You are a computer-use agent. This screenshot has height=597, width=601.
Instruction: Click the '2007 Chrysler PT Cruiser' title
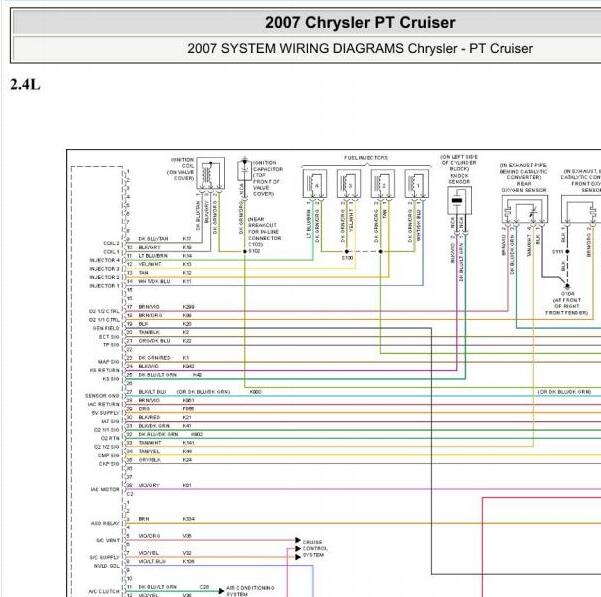pyautogui.click(x=360, y=22)
